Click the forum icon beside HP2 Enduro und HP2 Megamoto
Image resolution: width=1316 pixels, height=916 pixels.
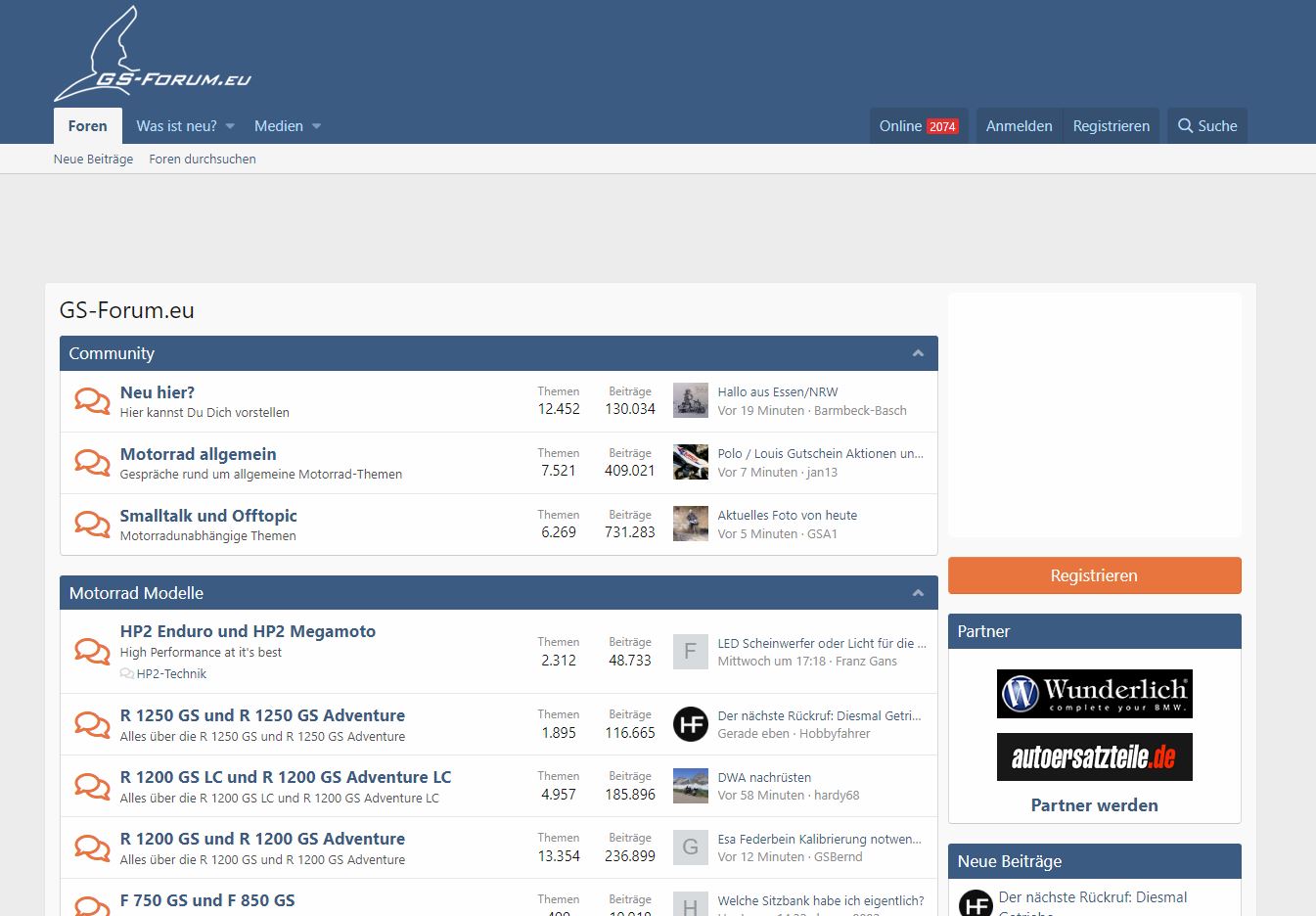click(x=92, y=652)
